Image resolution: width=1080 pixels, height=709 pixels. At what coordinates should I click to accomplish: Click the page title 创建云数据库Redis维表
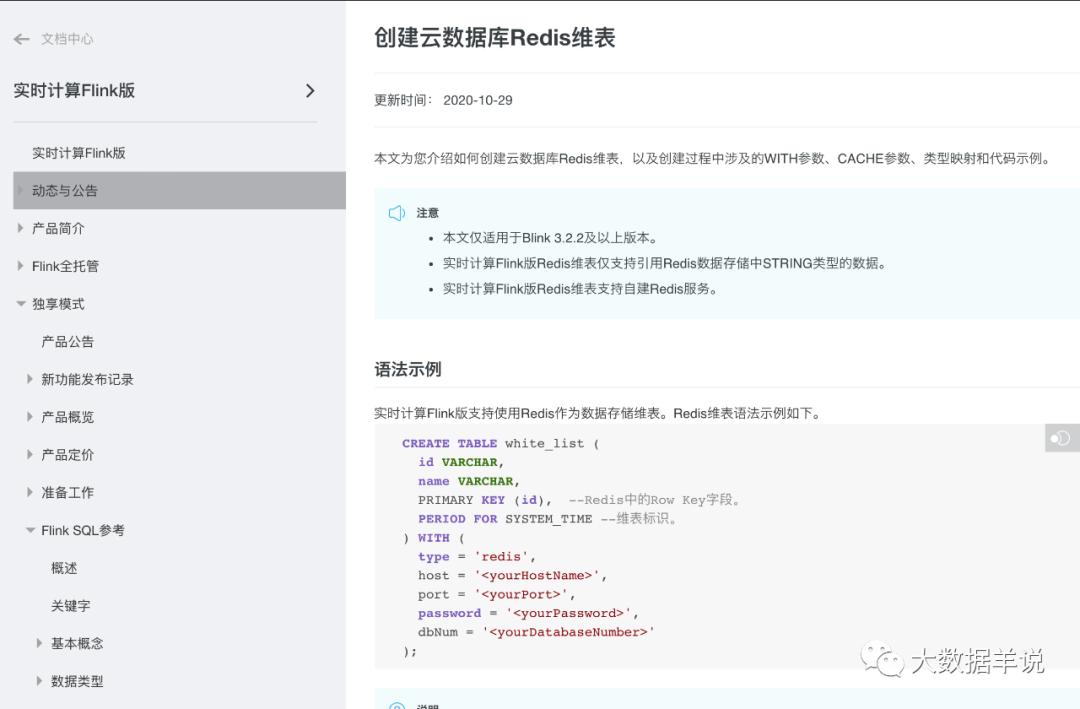point(495,38)
